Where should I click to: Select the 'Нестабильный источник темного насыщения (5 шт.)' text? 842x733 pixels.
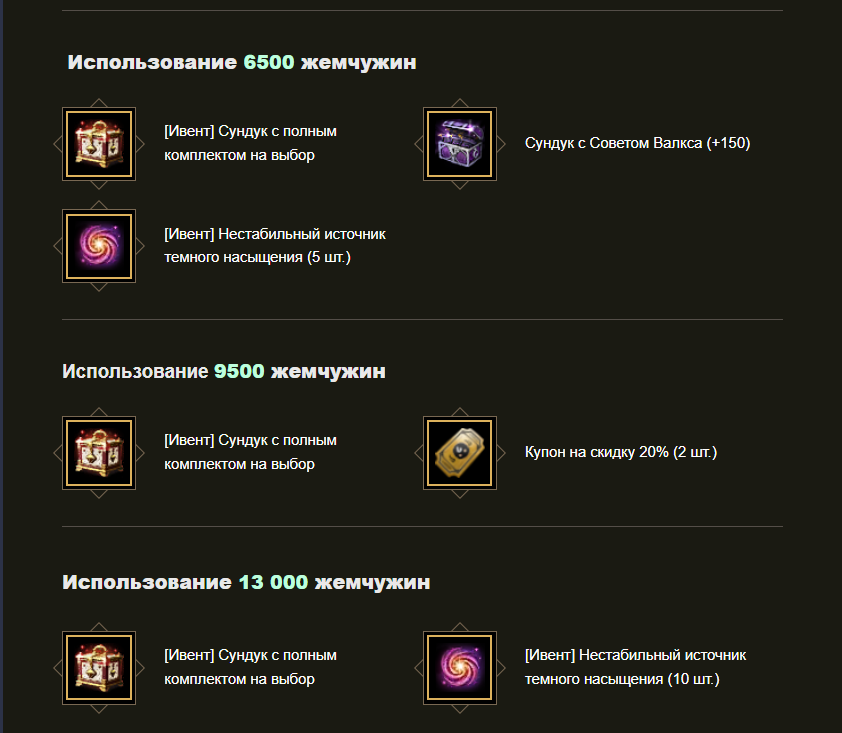click(x=275, y=245)
